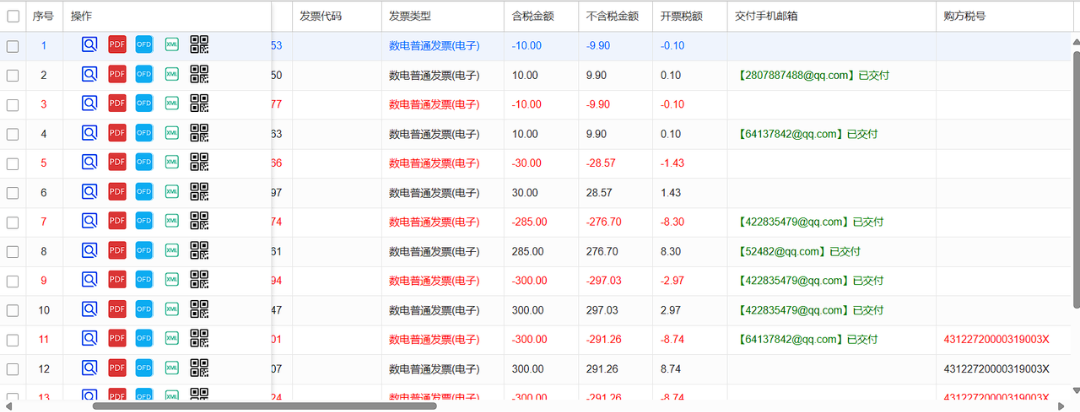Select row 12 using its checkbox
Image resolution: width=1080 pixels, height=412 pixels.
[x=13, y=369]
